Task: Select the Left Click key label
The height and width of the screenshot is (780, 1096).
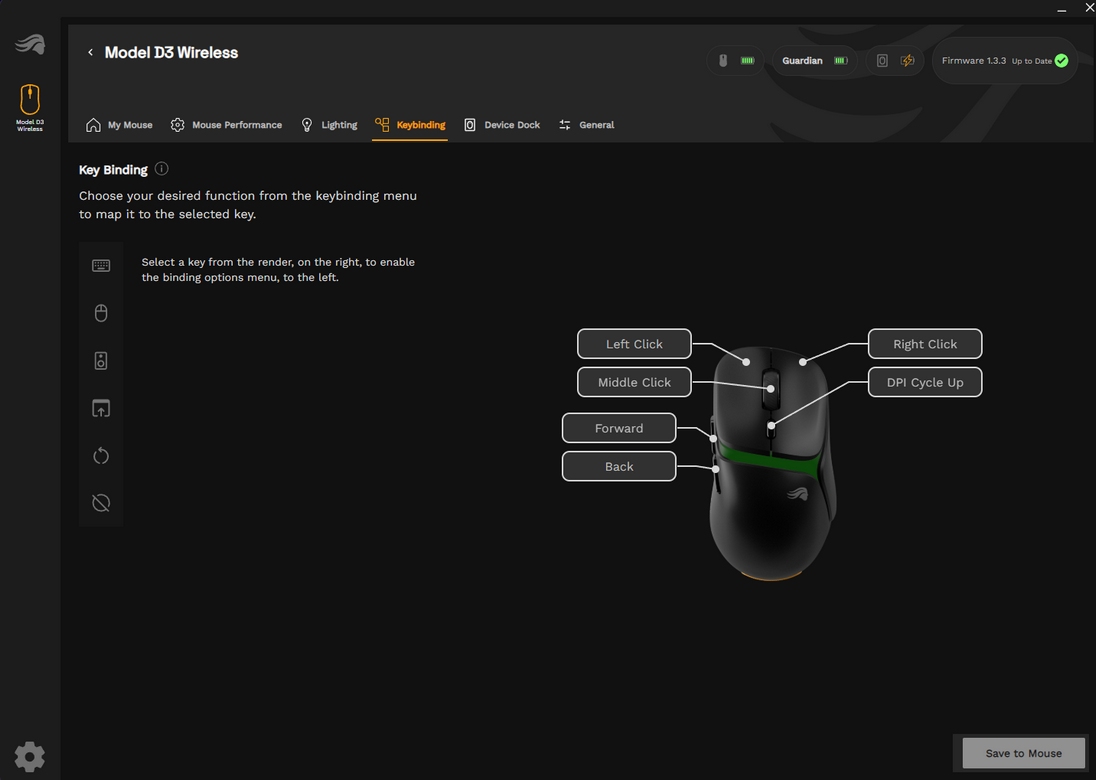Action: (x=634, y=344)
